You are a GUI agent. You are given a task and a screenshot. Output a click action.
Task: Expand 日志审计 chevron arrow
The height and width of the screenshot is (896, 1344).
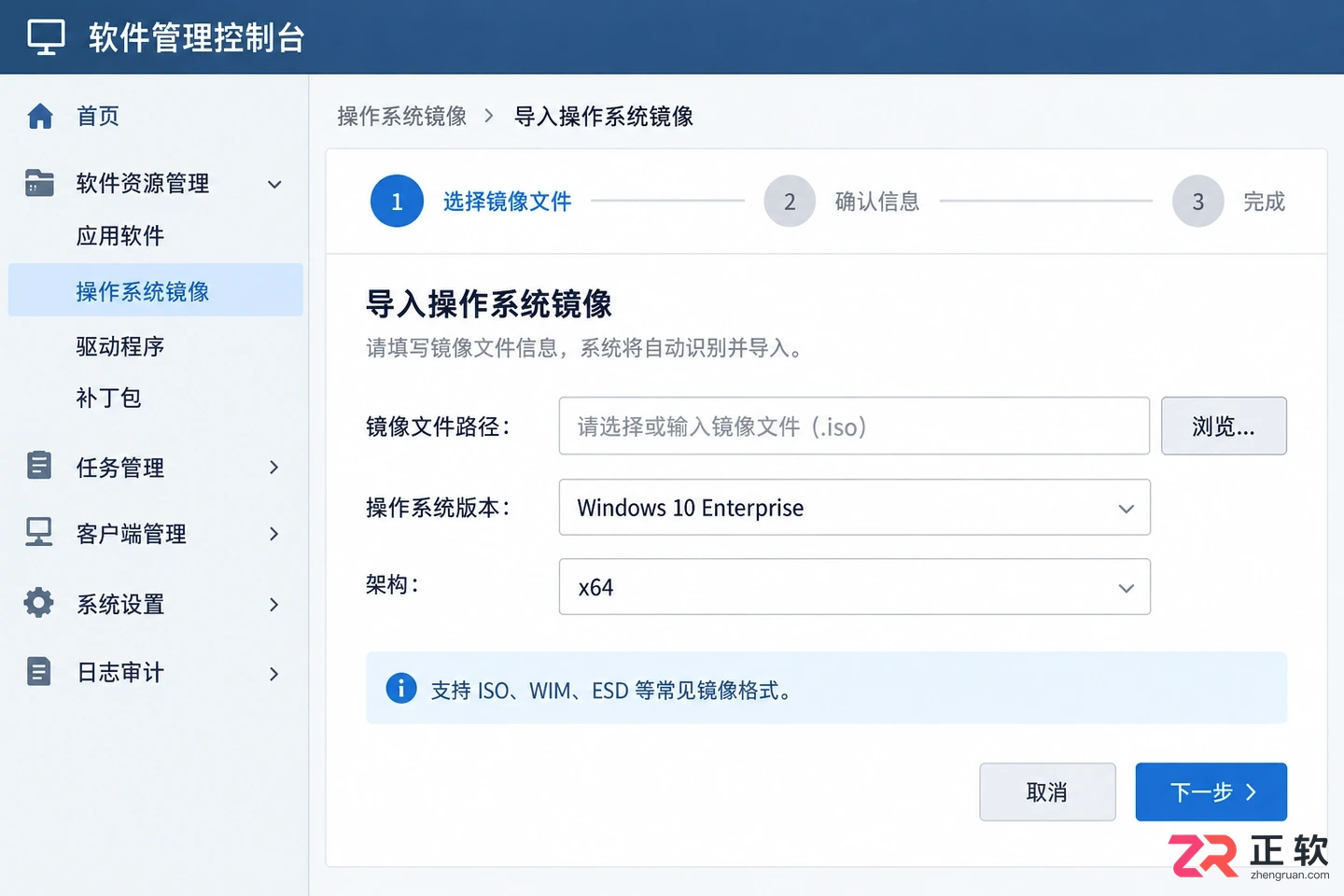[x=274, y=674]
